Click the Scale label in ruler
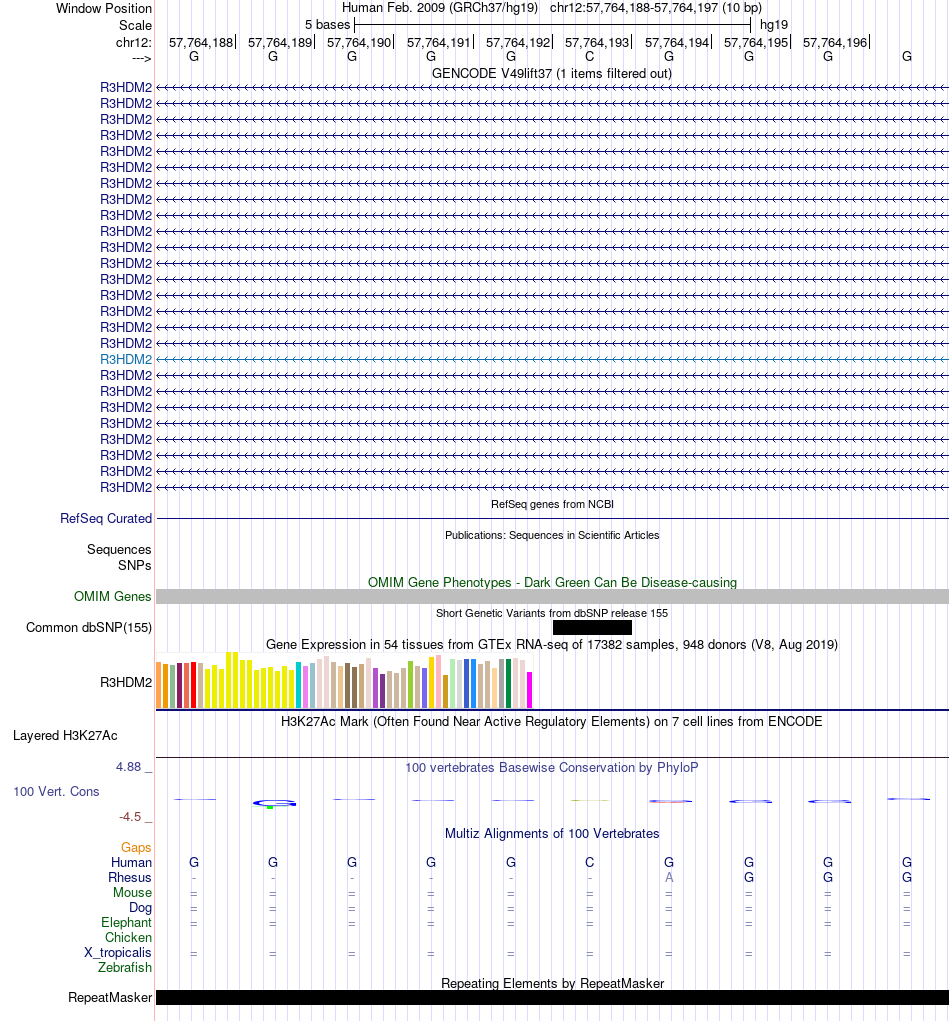The width and height of the screenshot is (950, 1021). tap(135, 25)
